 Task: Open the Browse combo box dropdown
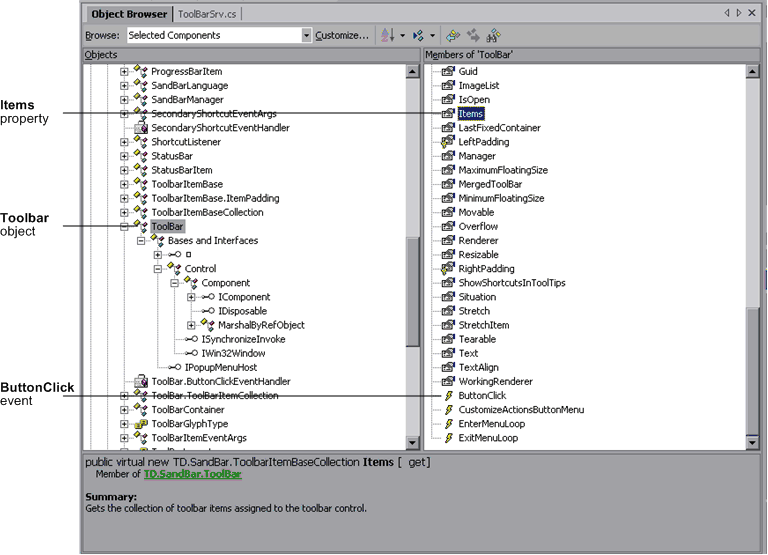[306, 35]
